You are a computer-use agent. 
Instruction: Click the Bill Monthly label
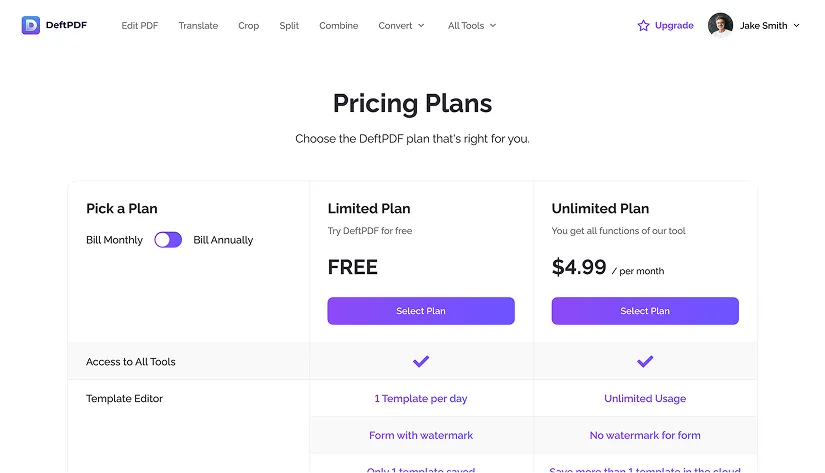tap(114, 240)
